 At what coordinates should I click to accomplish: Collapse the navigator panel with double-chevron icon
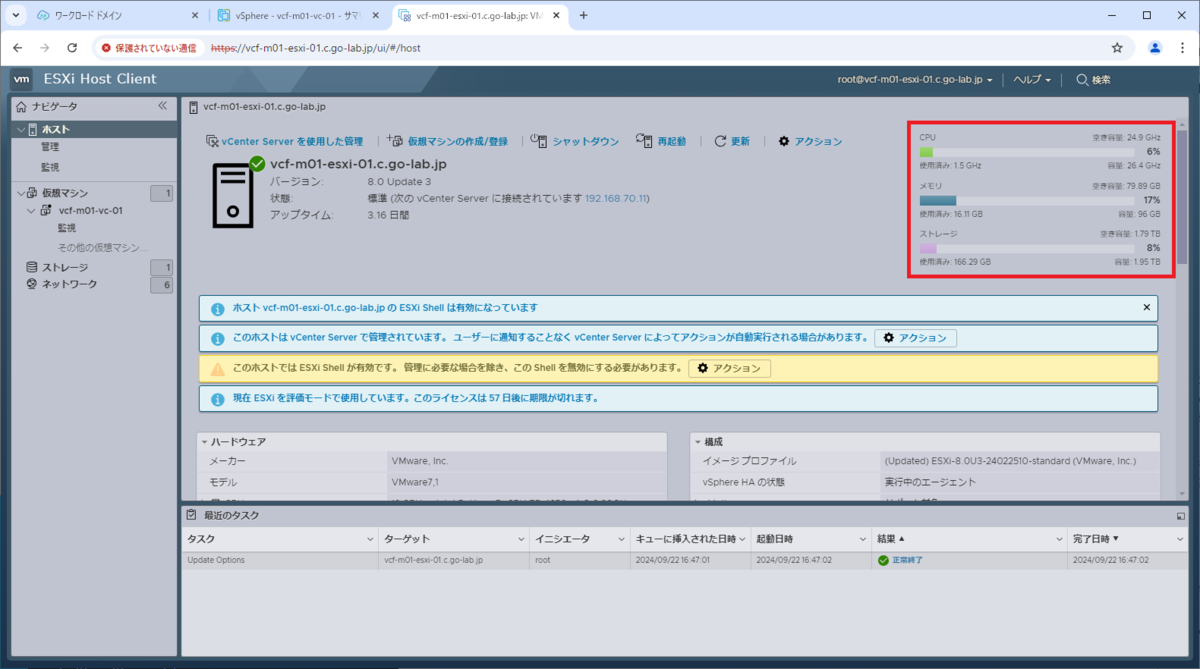[x=163, y=106]
